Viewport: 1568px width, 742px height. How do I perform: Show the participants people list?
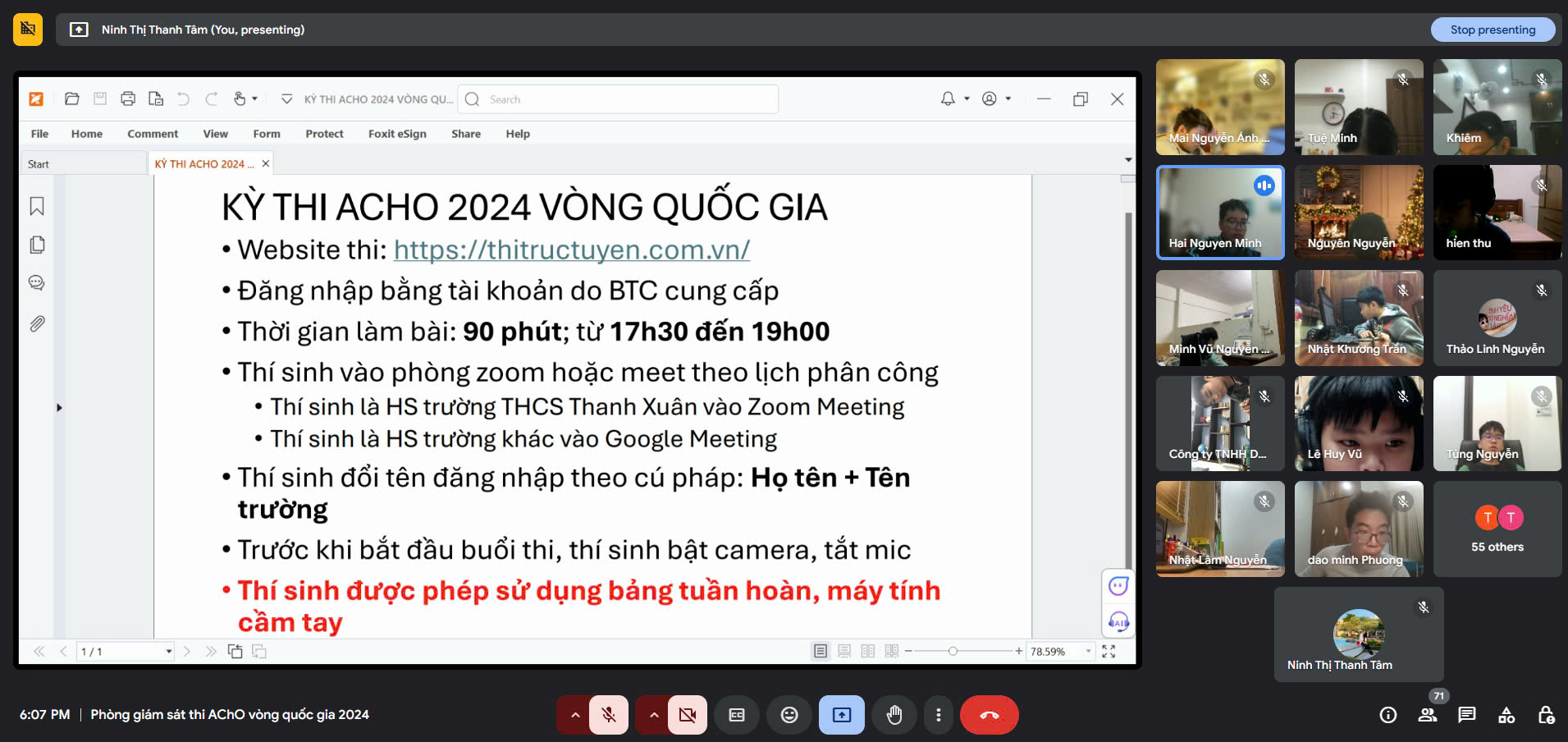tap(1428, 715)
